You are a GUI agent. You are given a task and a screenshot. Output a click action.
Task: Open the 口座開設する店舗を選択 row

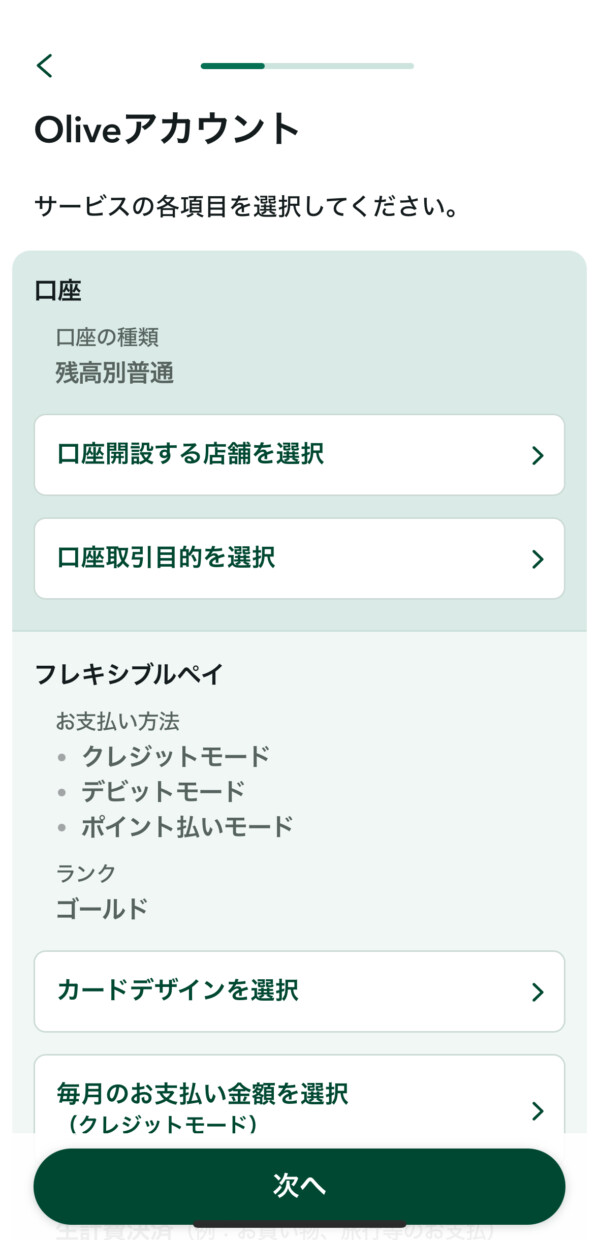(299, 455)
